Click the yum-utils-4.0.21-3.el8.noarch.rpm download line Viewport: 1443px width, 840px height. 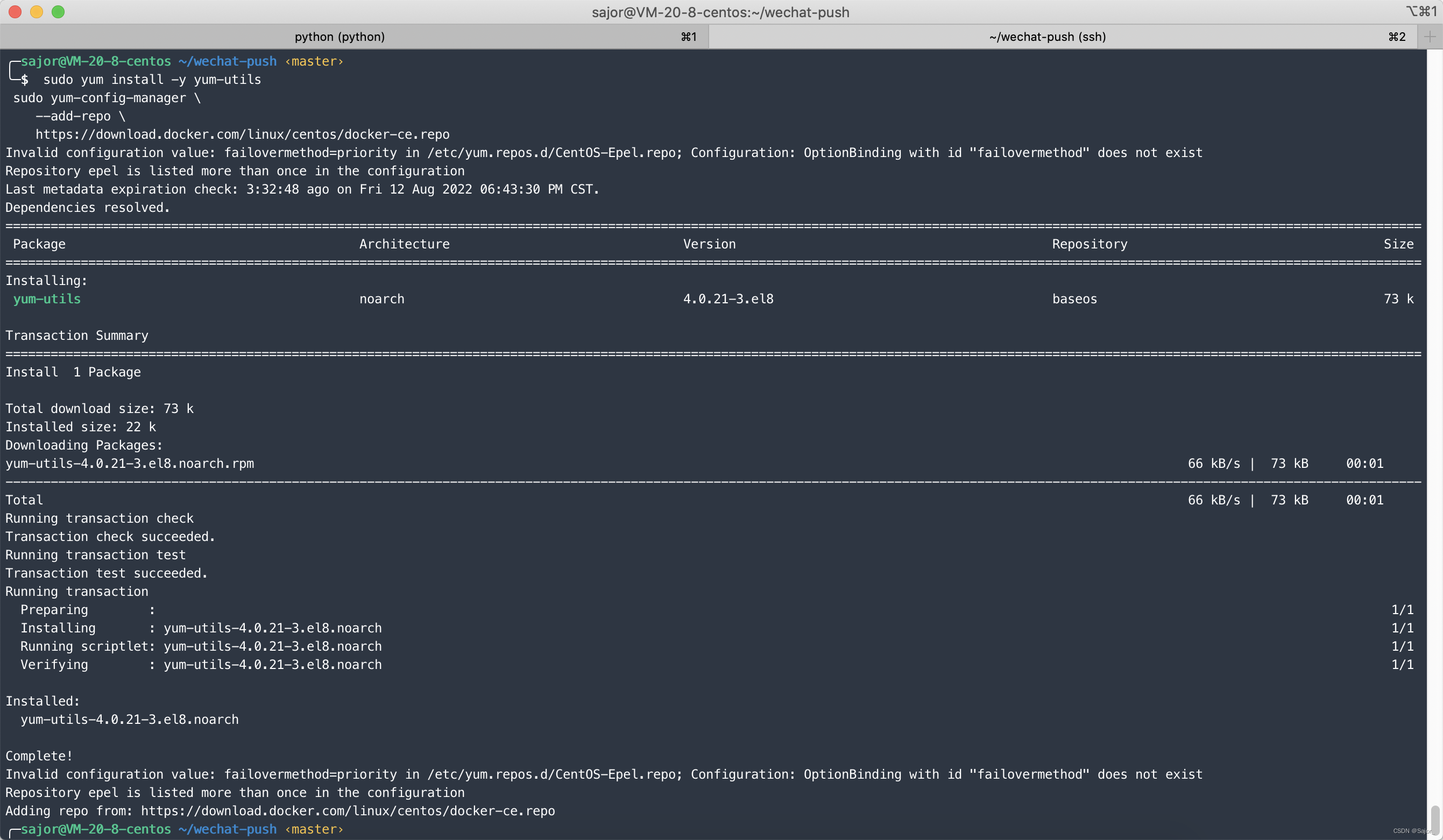click(130, 464)
